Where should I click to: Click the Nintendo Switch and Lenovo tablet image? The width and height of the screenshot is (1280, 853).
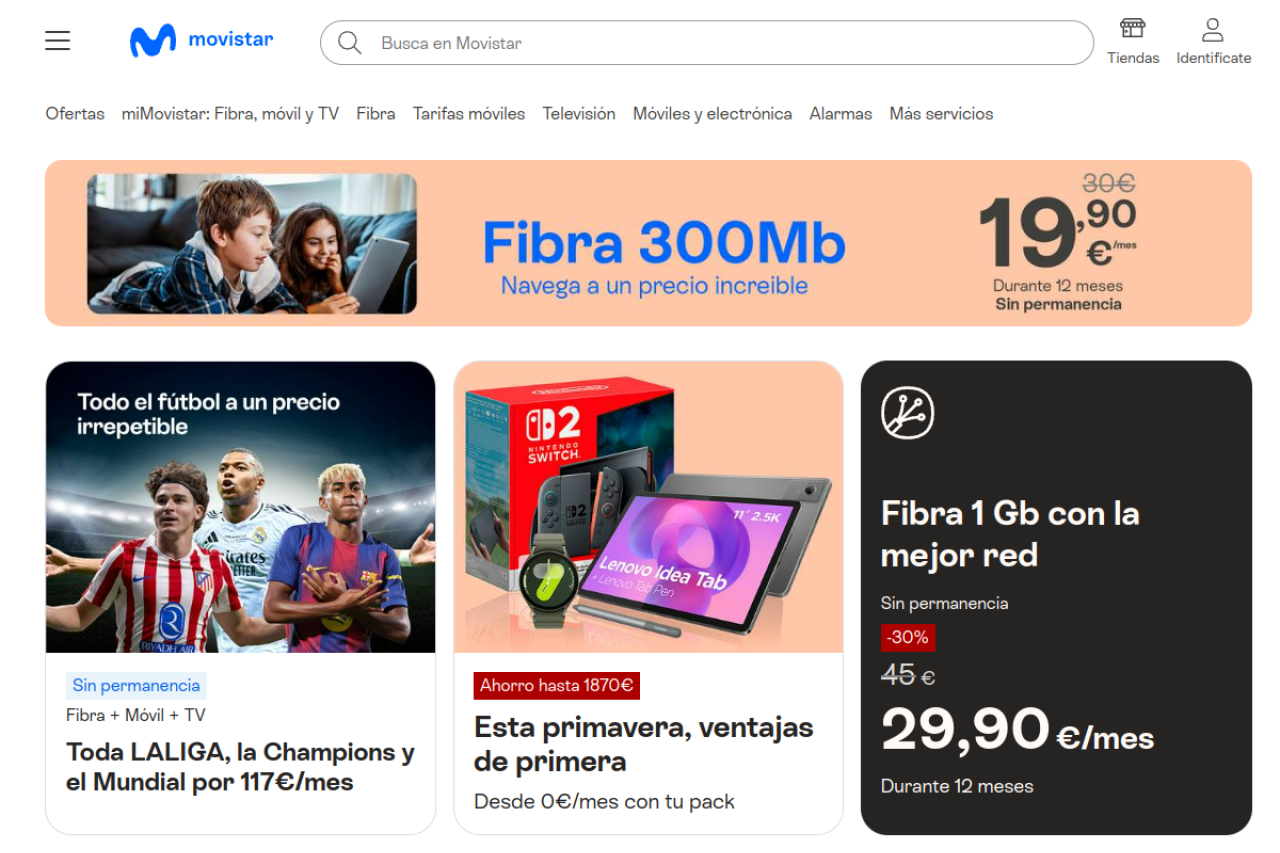[648, 507]
